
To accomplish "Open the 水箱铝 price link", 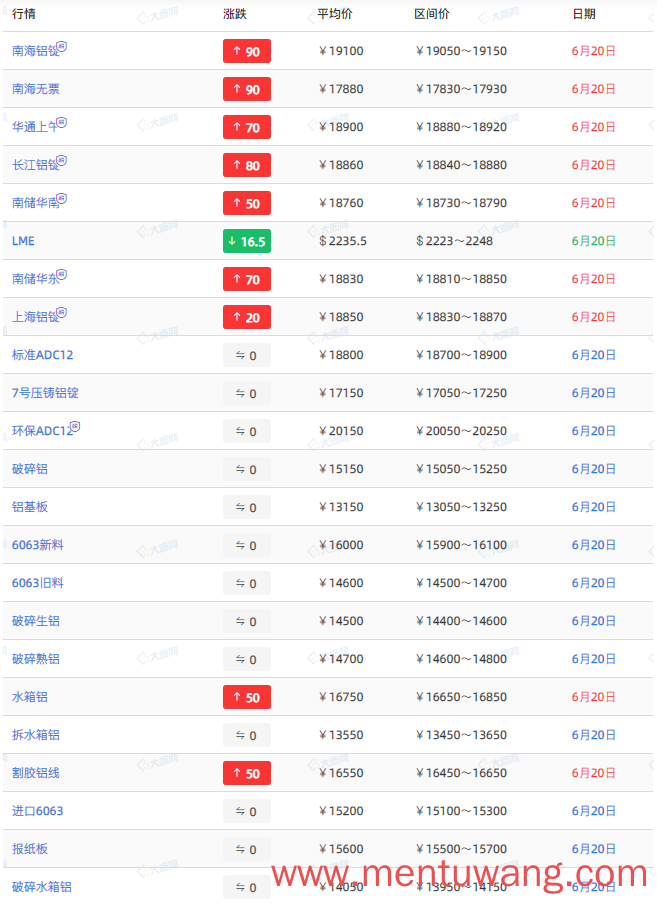I will click(30, 698).
